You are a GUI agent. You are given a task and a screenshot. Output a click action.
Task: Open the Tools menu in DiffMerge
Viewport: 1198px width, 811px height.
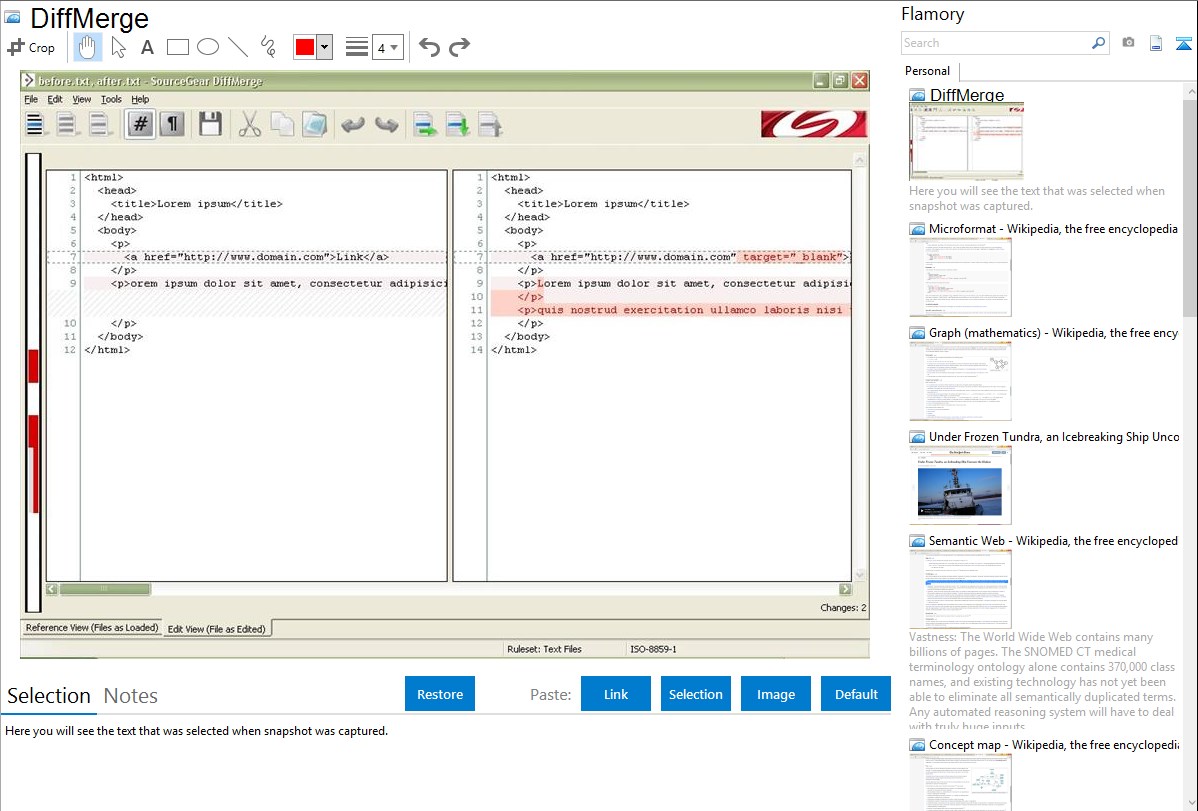111,99
